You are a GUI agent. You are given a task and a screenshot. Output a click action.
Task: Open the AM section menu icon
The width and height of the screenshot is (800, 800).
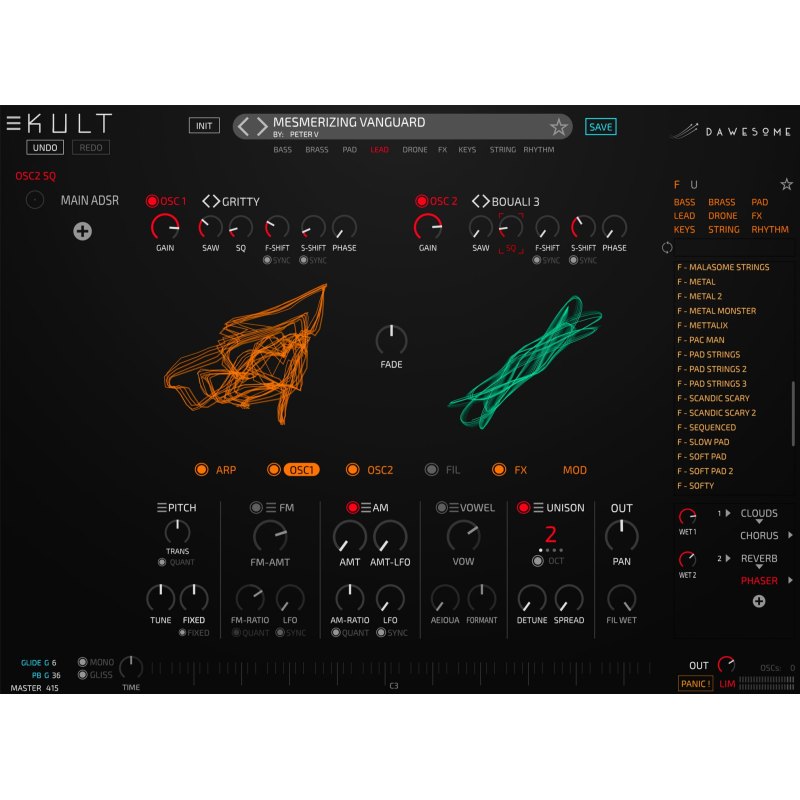tap(366, 508)
